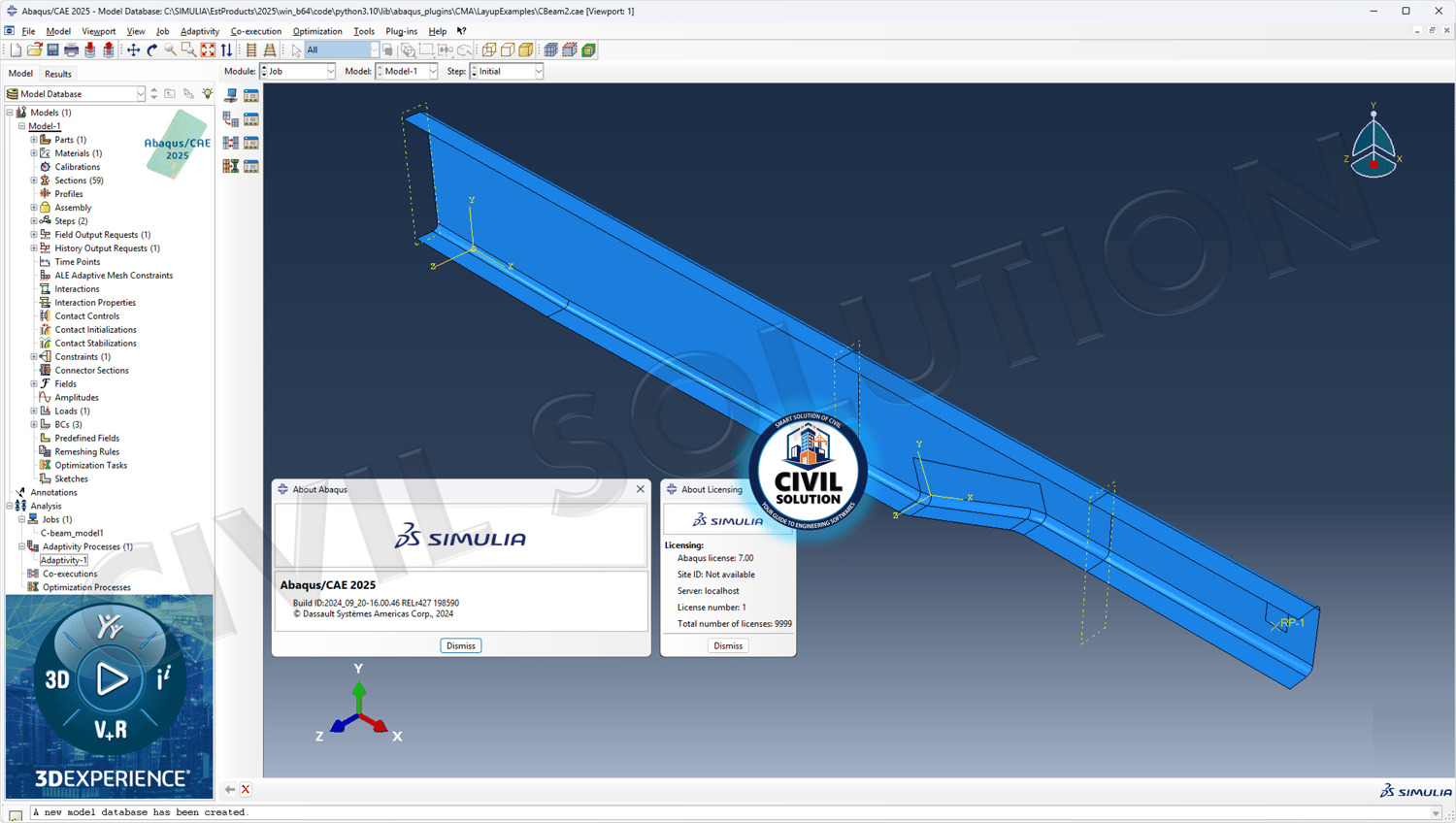The height and width of the screenshot is (823, 1456).
Task: Click the Open file folder icon
Action: (34, 50)
